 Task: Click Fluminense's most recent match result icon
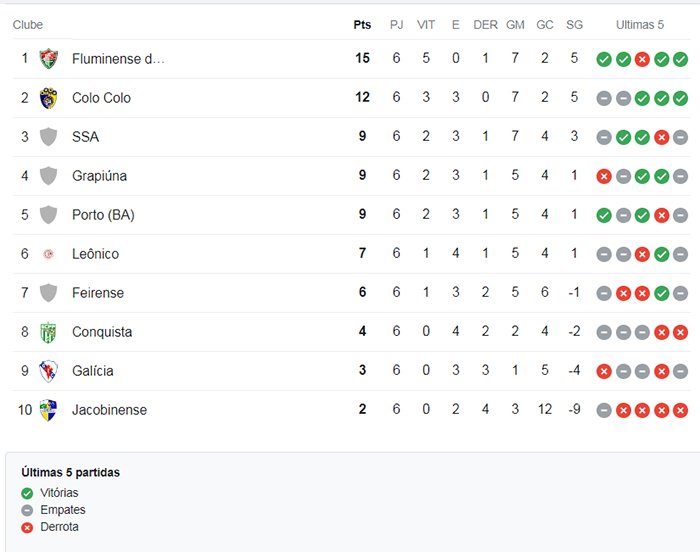pos(680,59)
